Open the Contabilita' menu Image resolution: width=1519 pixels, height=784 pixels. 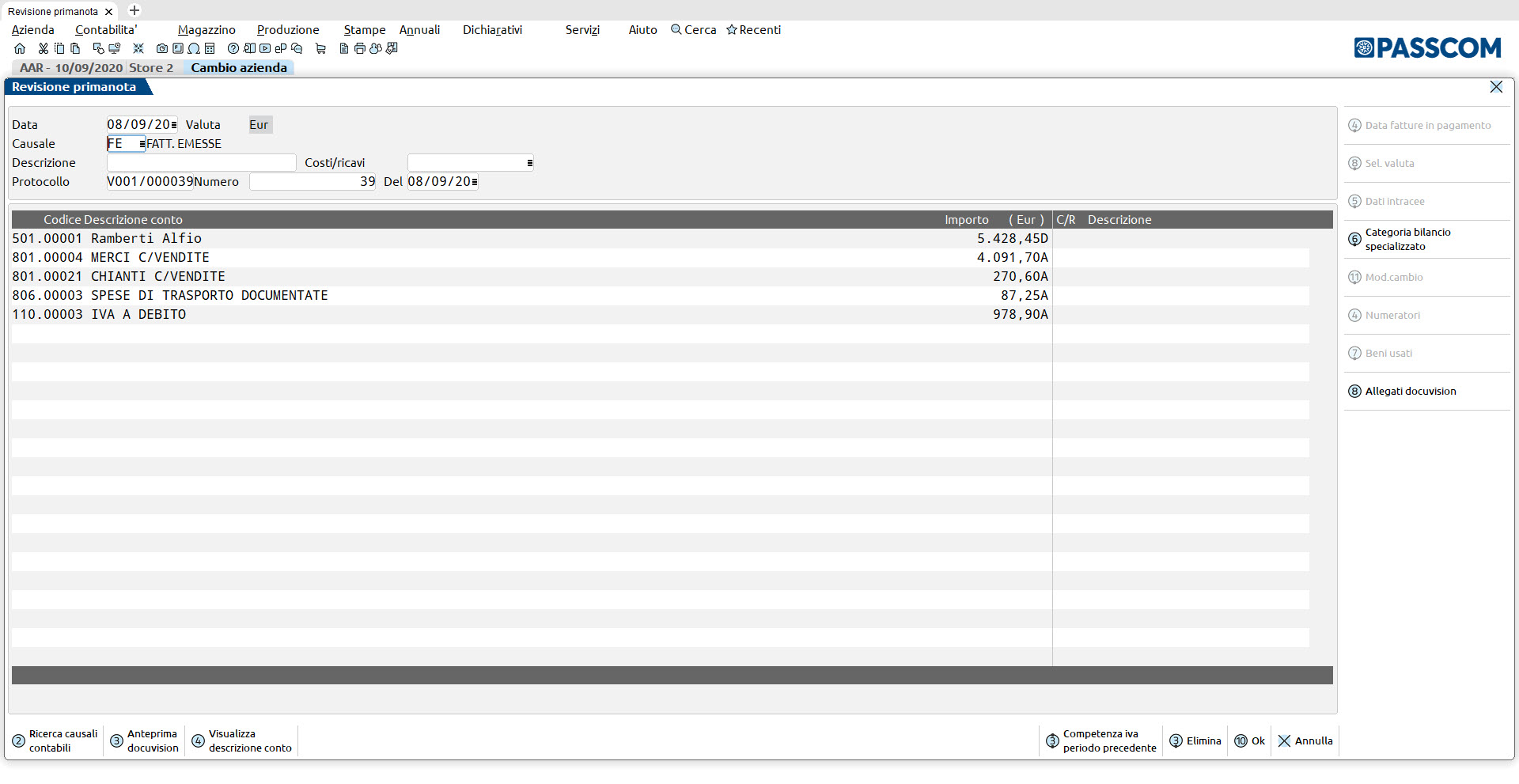coord(106,30)
